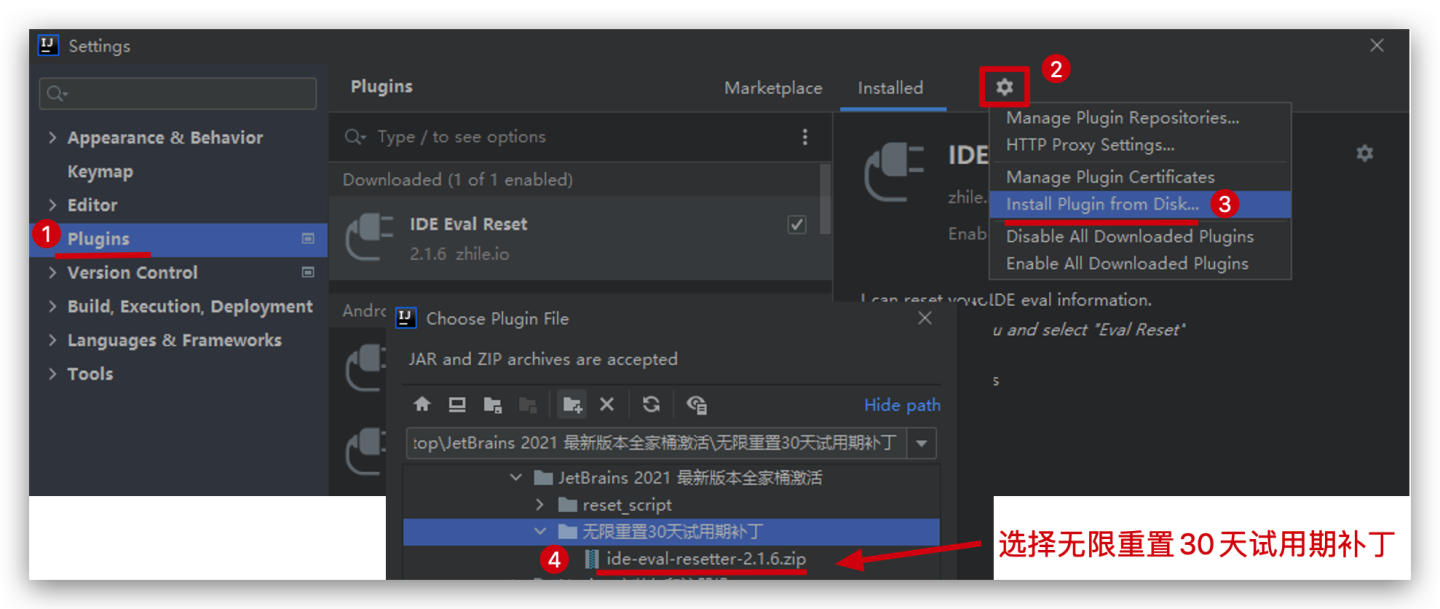The image size is (1440, 609).
Task: Click the IDE Eval Reset plug icon
Action: (369, 238)
